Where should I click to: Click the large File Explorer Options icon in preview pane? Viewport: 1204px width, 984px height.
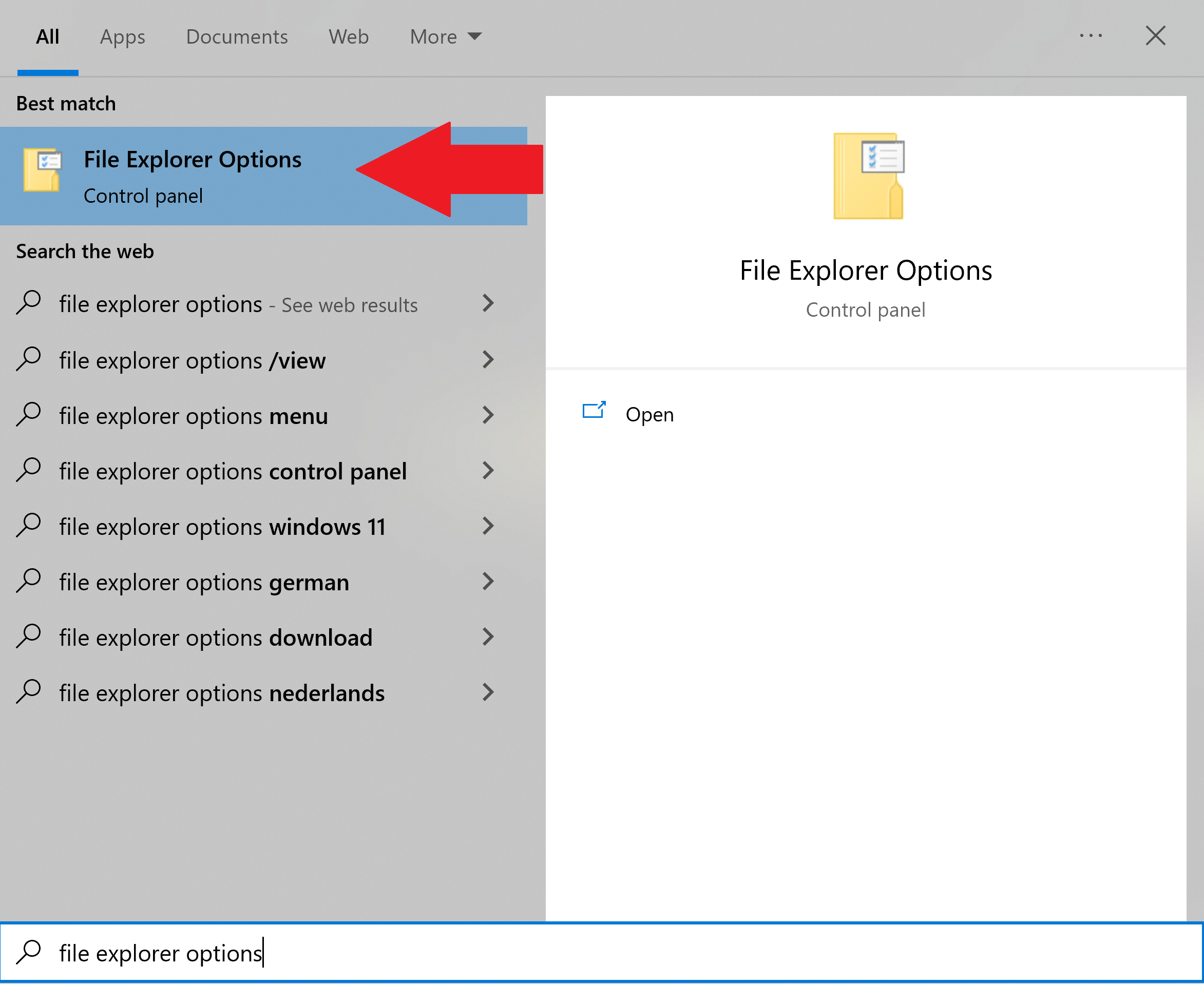868,176
